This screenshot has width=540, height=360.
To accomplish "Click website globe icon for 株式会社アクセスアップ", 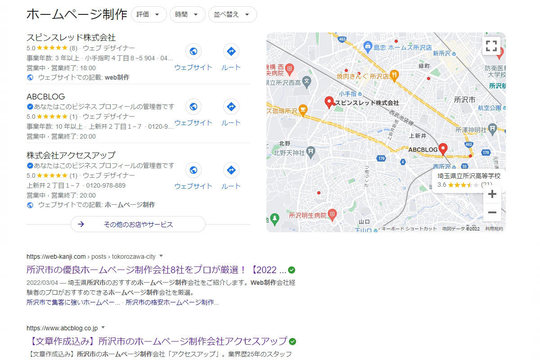I will [194, 170].
